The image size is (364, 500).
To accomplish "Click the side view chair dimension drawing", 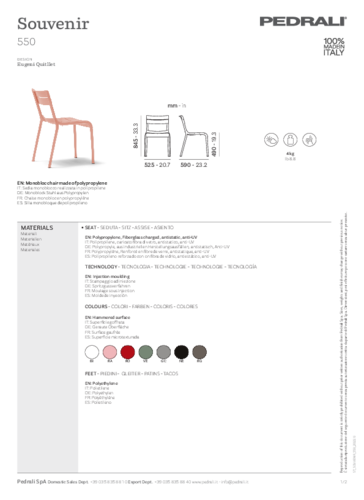I will pos(193,136).
